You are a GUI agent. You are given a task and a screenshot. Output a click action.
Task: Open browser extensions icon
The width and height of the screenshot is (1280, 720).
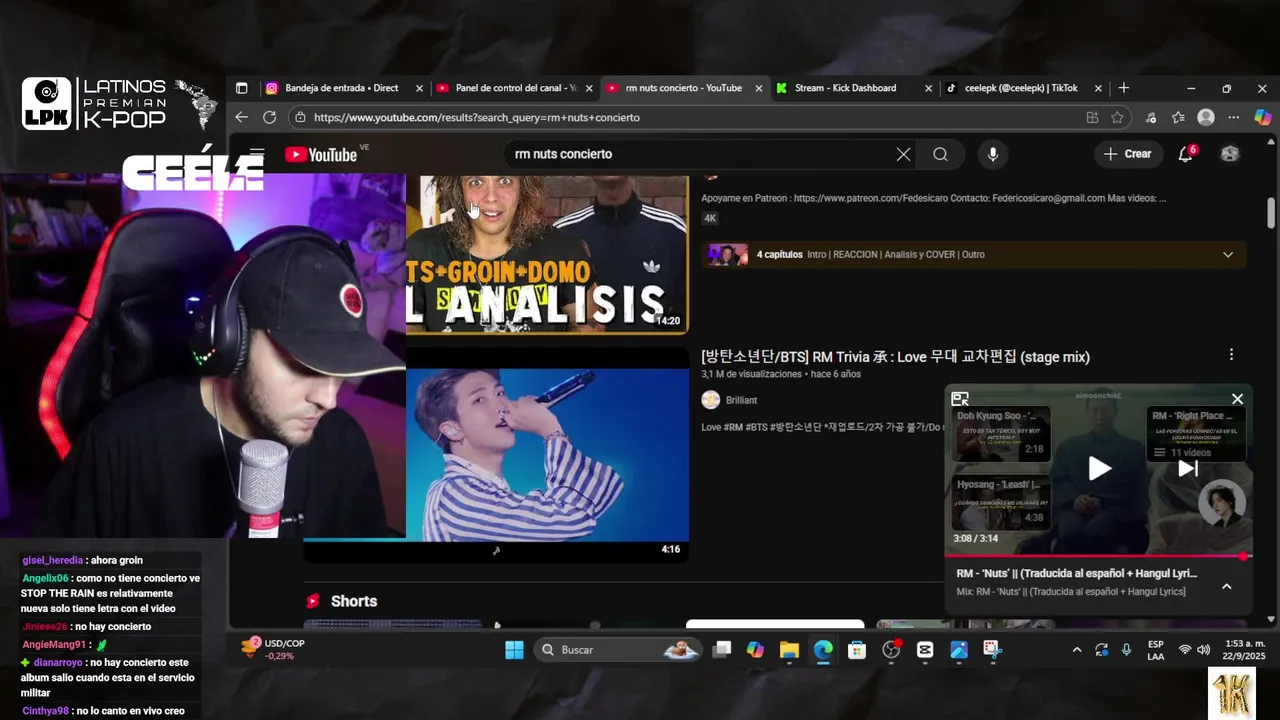1152,117
